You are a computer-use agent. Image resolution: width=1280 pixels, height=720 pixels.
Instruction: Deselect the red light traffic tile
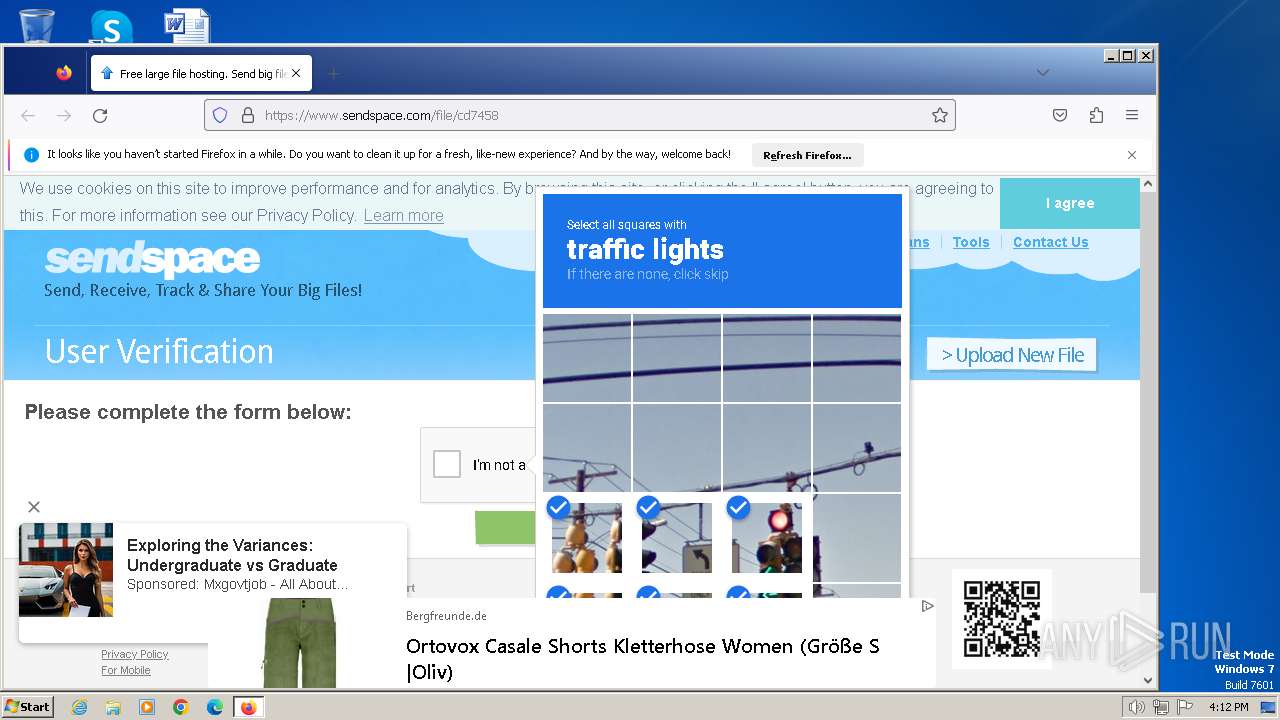(x=767, y=538)
